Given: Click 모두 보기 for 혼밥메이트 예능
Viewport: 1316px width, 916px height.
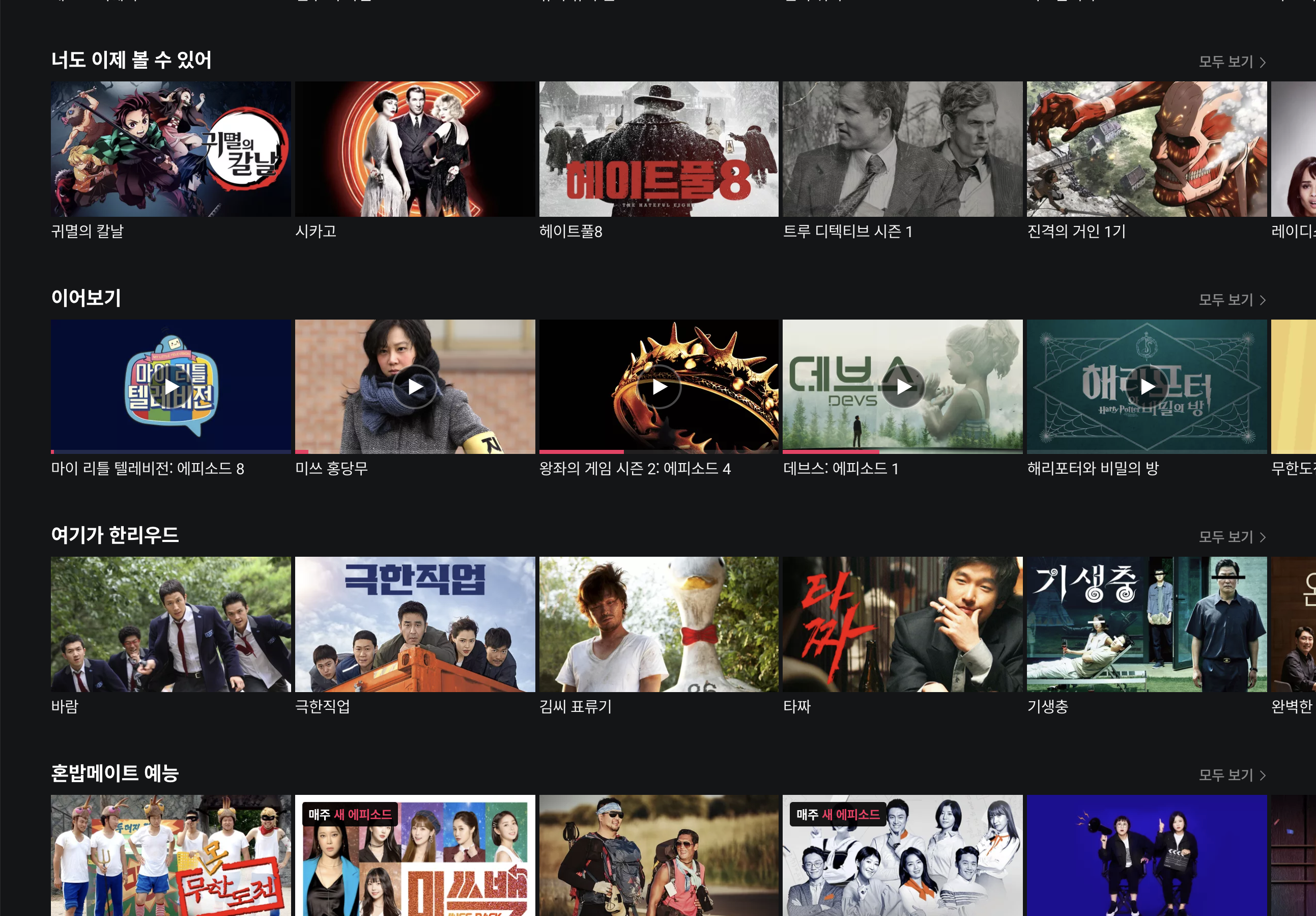Looking at the screenshot, I should pos(1232,775).
